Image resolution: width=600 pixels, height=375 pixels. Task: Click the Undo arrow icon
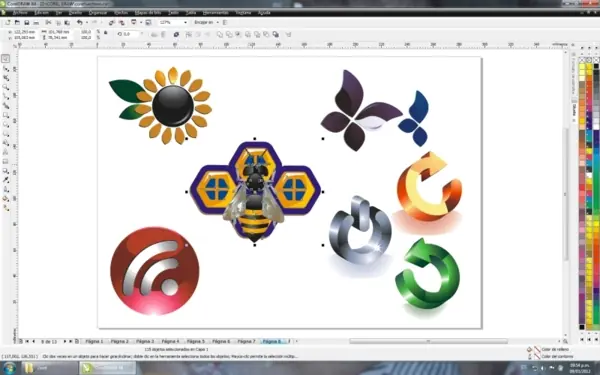pyautogui.click(x=80, y=23)
